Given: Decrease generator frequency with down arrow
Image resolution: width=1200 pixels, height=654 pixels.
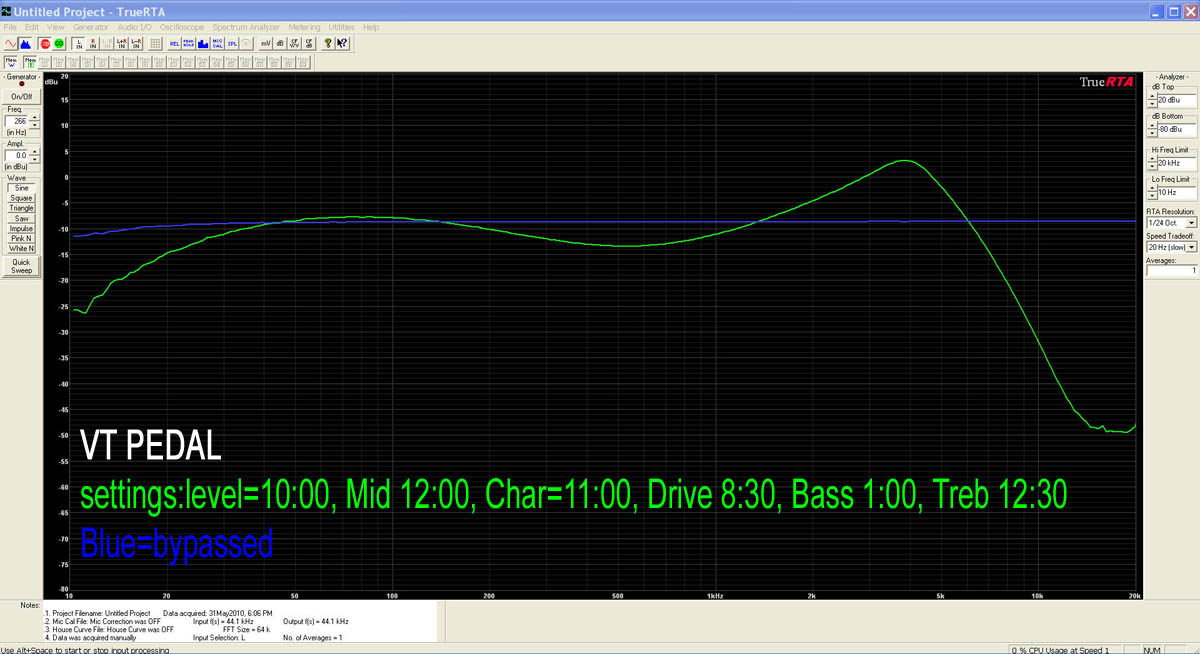Looking at the screenshot, I should pos(35,125).
